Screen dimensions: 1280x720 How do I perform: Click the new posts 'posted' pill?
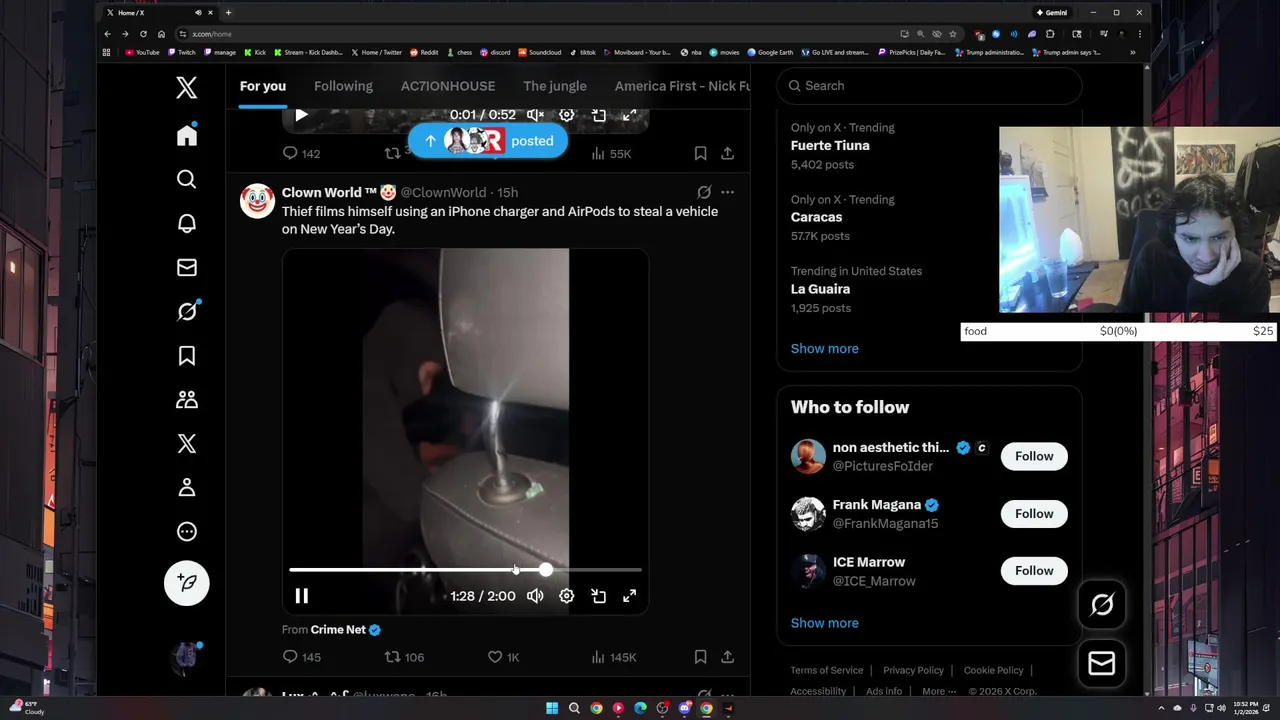coord(488,141)
